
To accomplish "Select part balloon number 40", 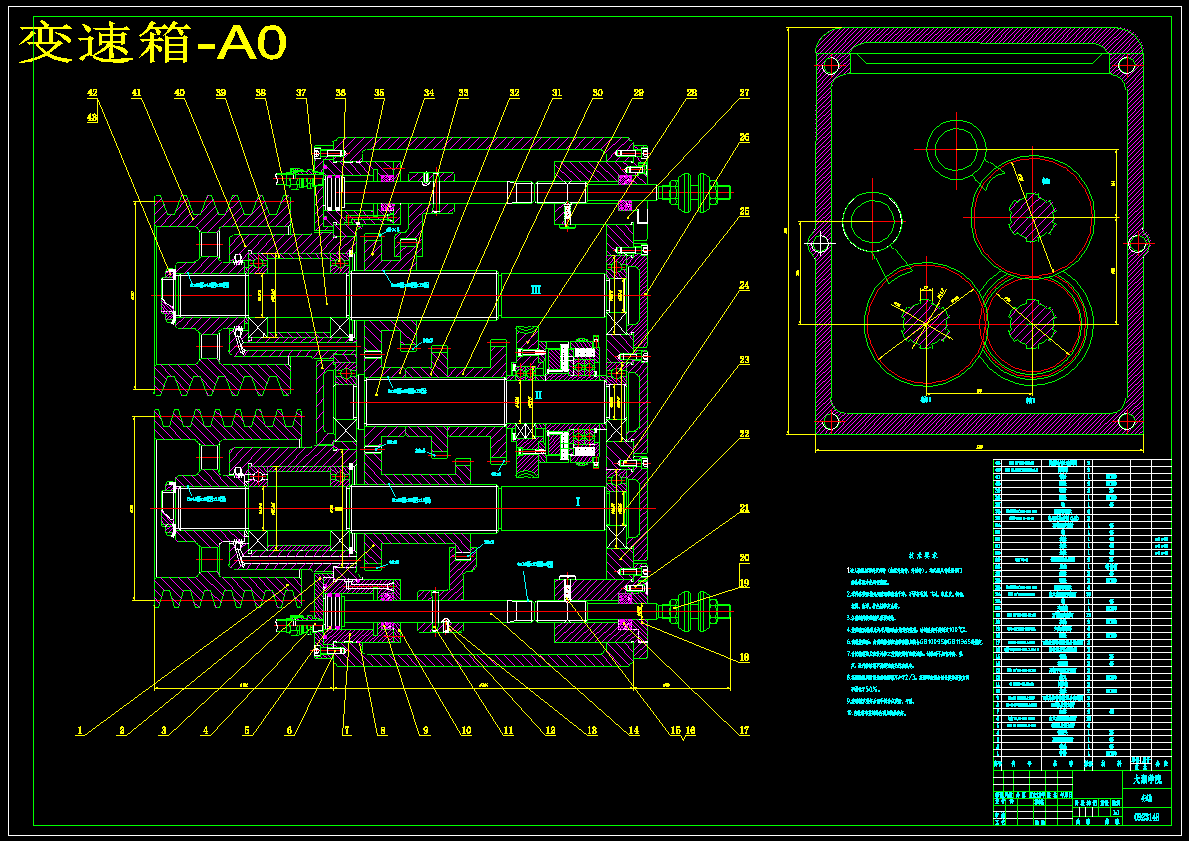I will click(180, 93).
